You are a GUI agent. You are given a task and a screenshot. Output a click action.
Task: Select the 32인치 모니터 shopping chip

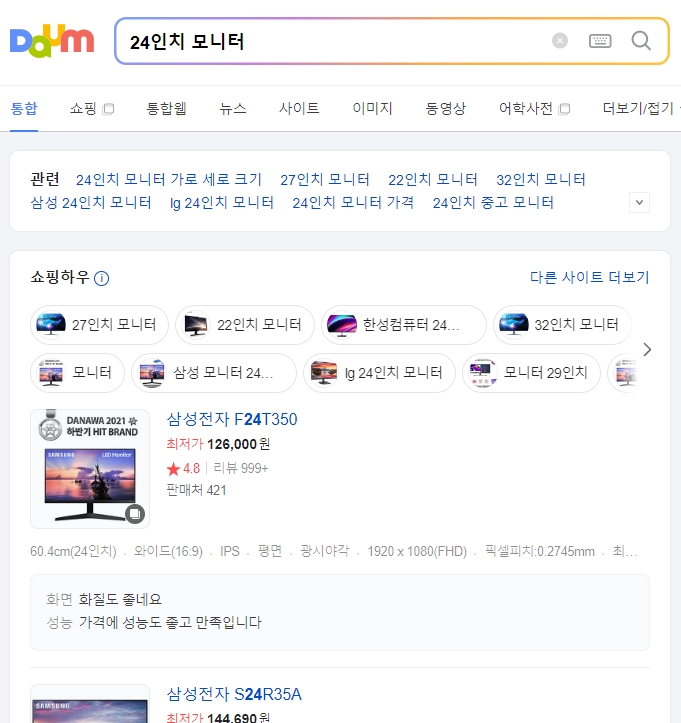[562, 325]
